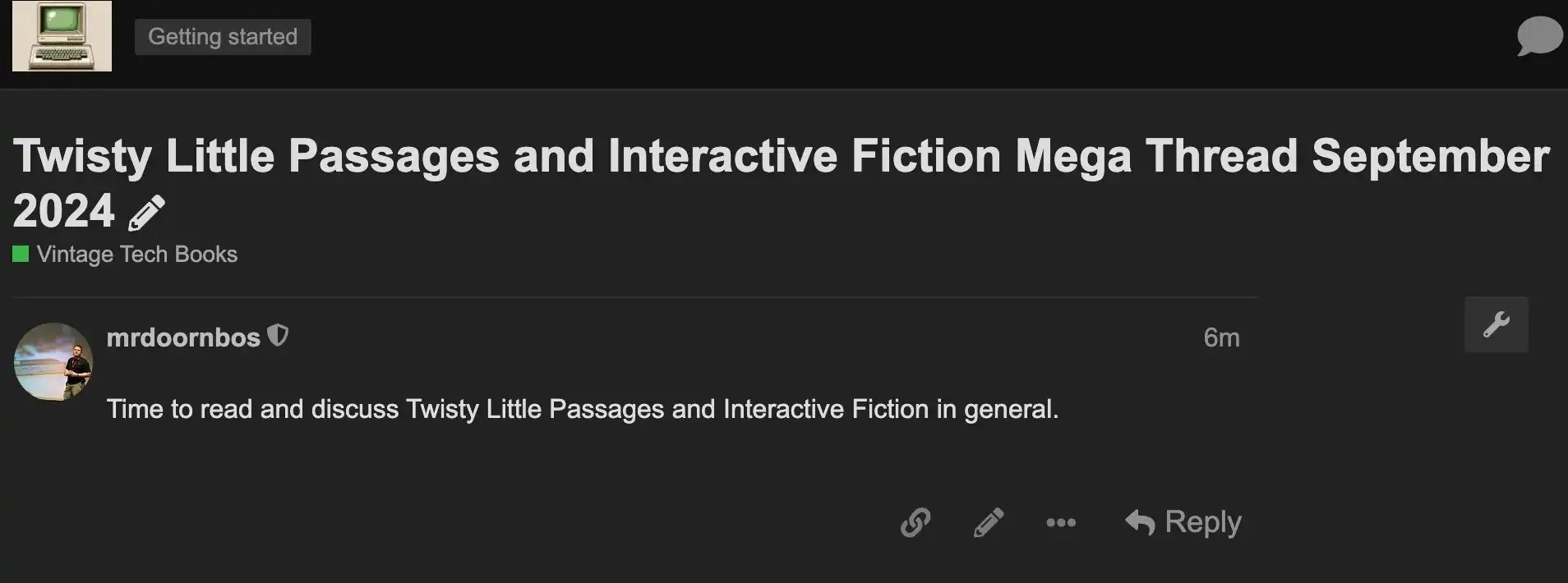The image size is (1568, 583).
Task: Open the chat speech bubble icon
Action: [x=1538, y=38]
